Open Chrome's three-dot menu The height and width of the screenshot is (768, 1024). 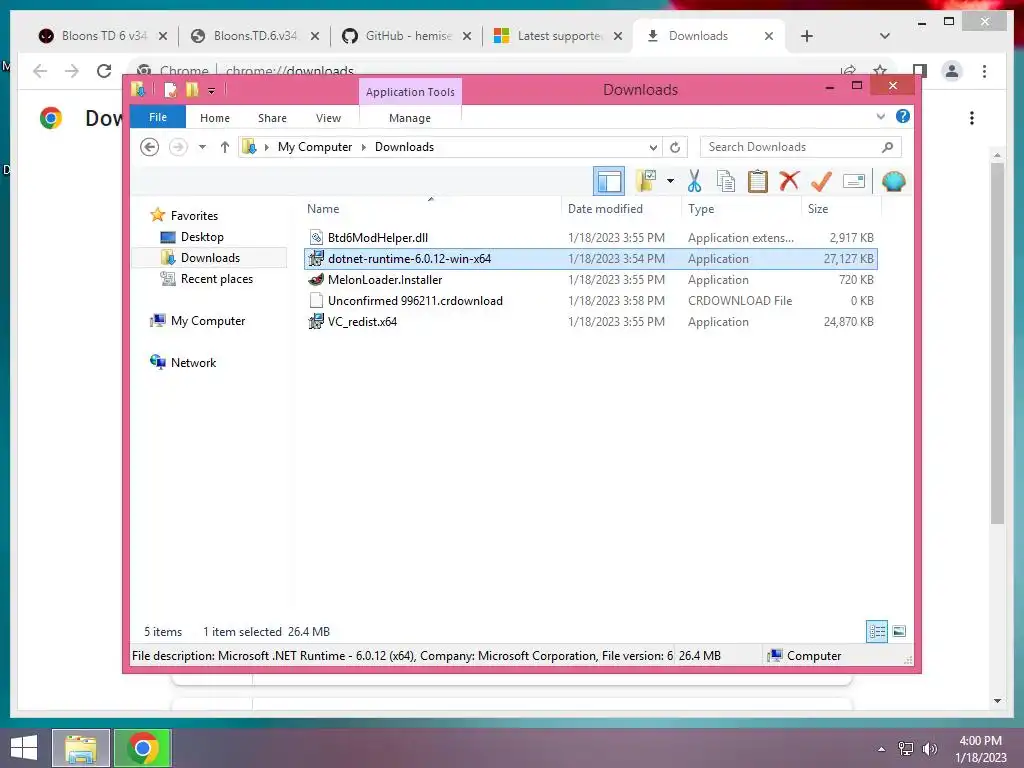984,71
